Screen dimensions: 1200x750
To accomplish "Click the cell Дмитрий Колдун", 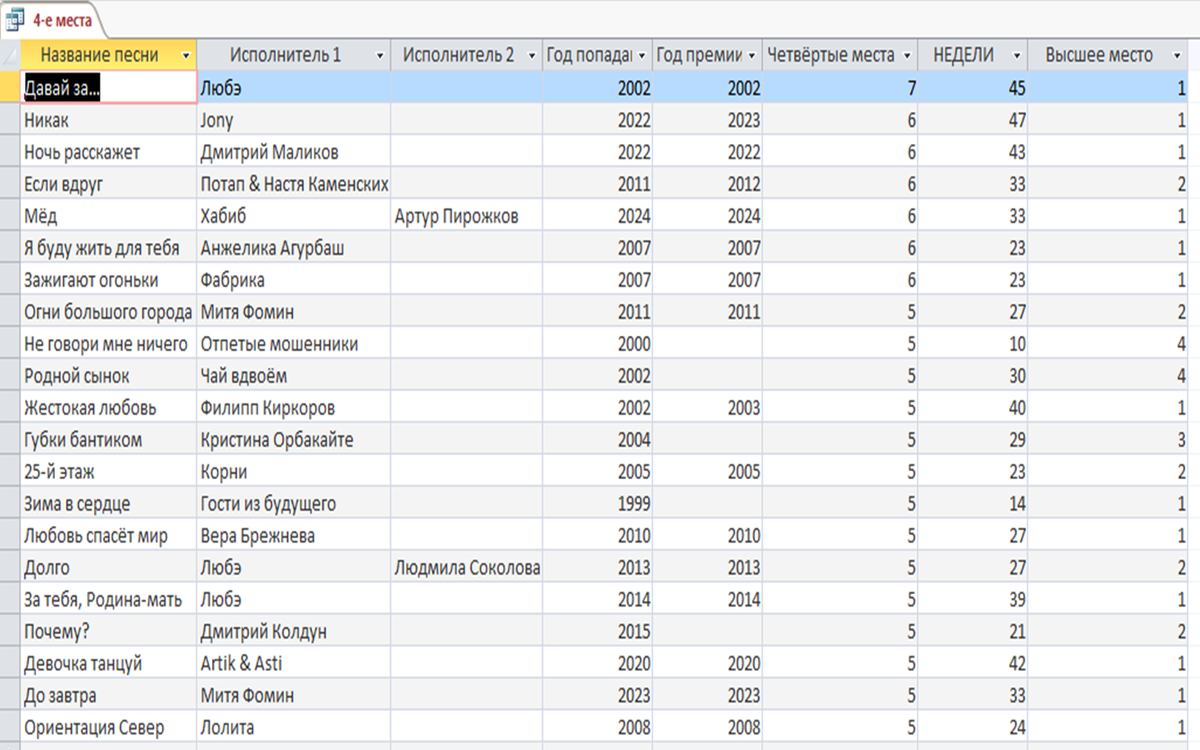I will (x=294, y=632).
